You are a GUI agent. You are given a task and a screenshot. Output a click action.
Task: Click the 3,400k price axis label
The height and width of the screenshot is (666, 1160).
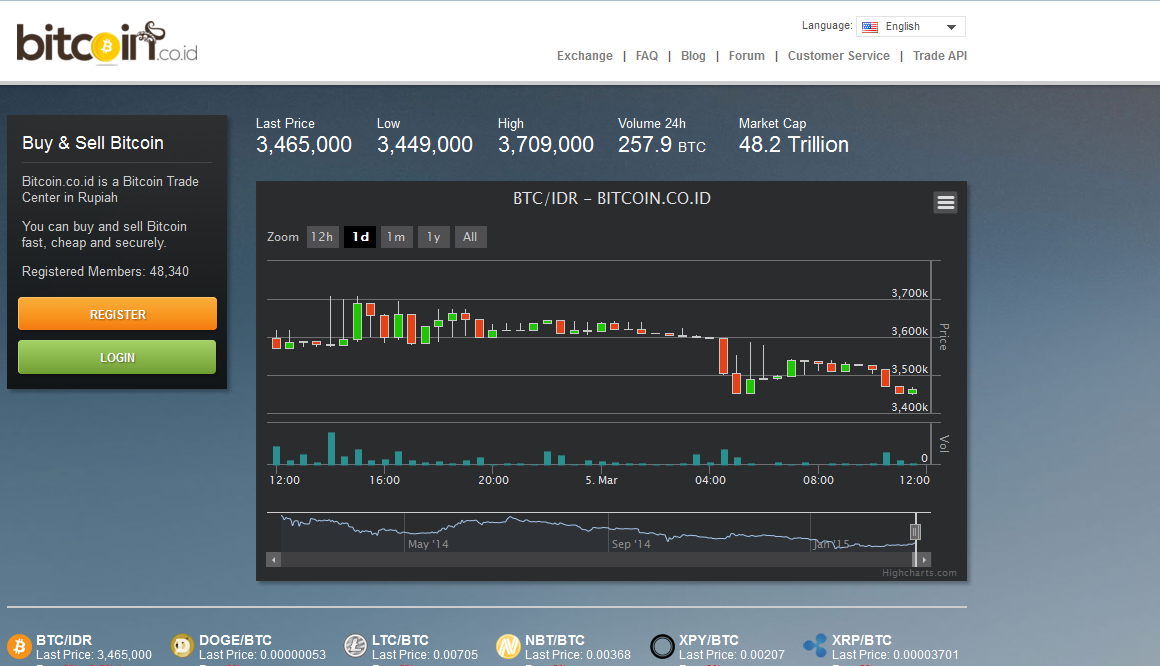909,407
